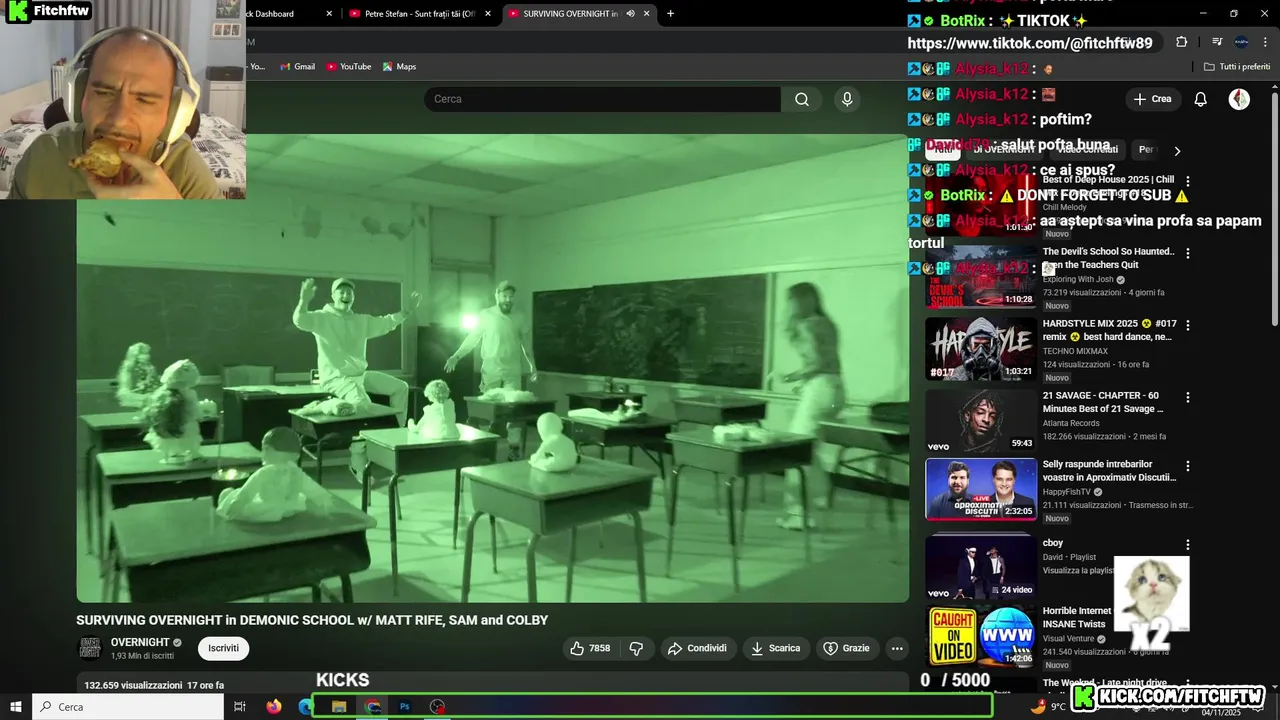
Task: Launch Firefox from the taskbar
Action: pyautogui.click(x=274, y=707)
